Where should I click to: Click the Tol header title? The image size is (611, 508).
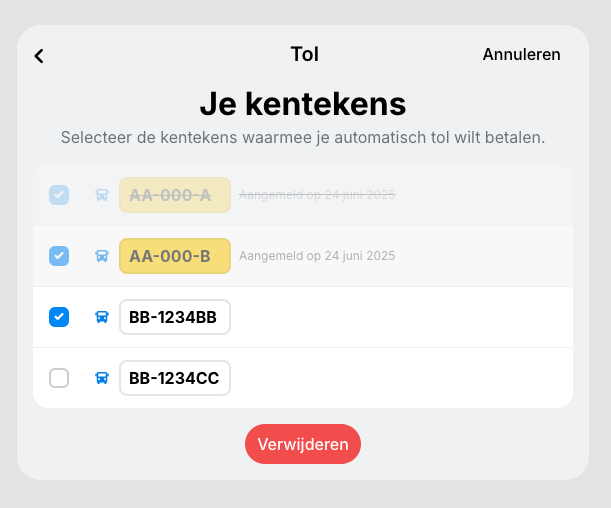[x=305, y=54]
